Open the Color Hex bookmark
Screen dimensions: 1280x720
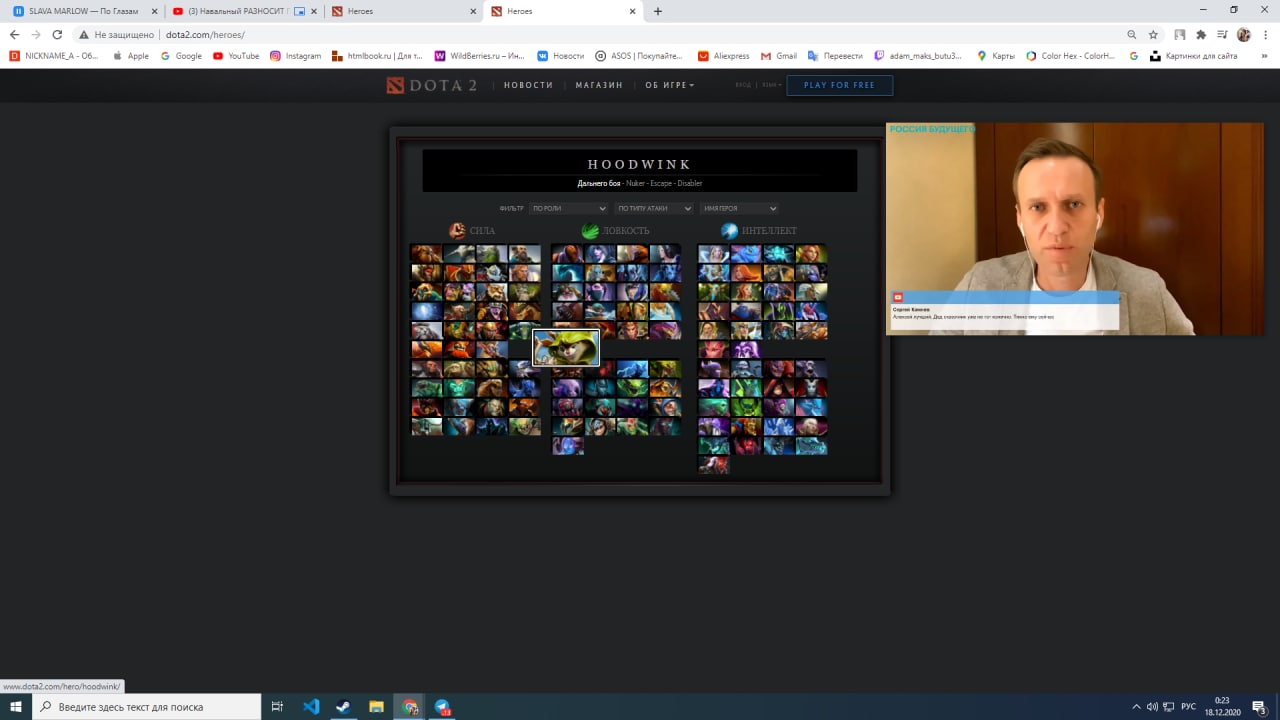click(1070, 56)
